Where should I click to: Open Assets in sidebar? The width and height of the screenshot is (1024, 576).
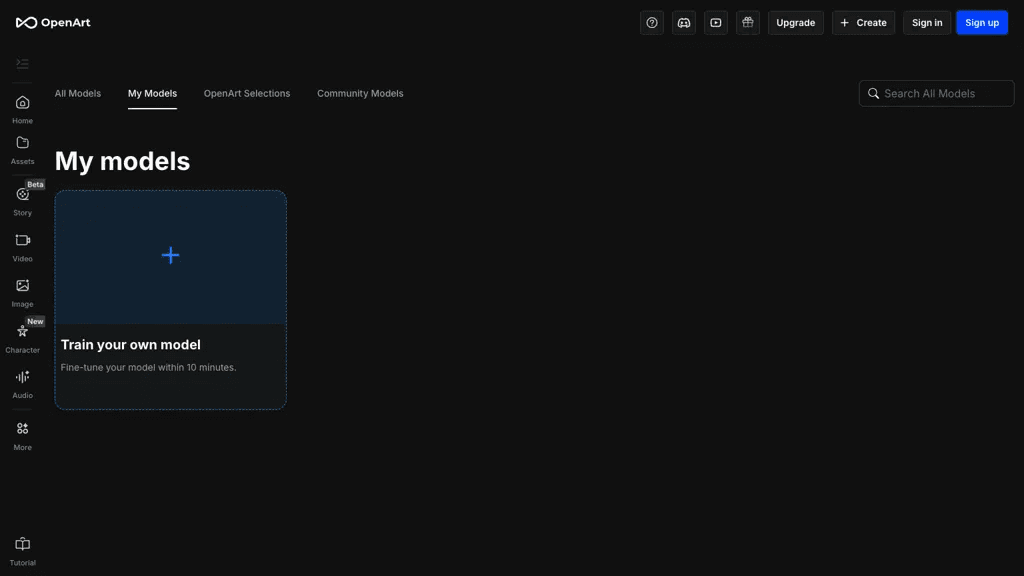[x=22, y=150]
